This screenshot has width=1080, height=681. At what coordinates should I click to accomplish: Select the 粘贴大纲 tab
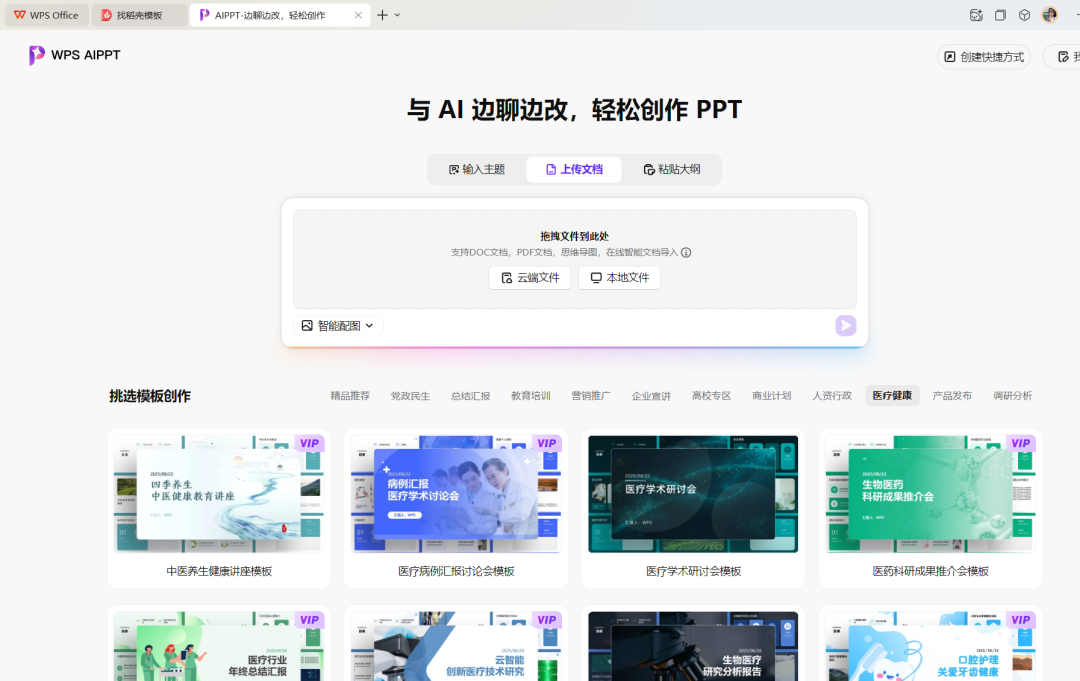[672, 169]
